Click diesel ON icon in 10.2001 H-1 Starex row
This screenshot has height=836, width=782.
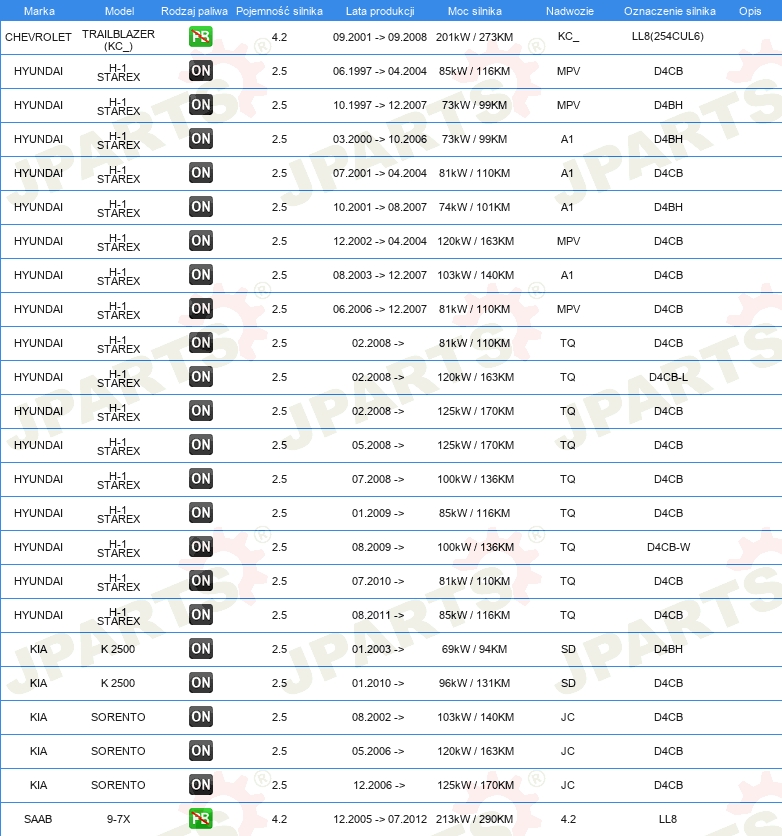[x=201, y=207]
